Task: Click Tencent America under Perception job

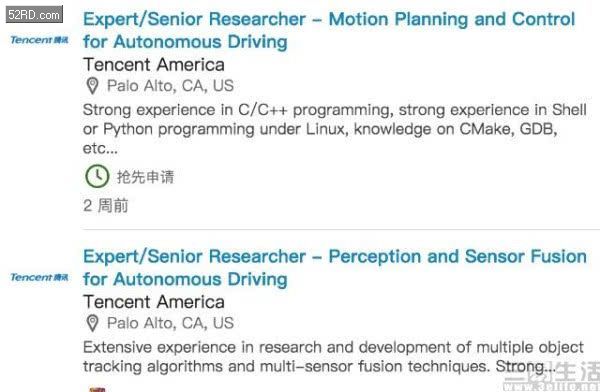Action: click(154, 302)
